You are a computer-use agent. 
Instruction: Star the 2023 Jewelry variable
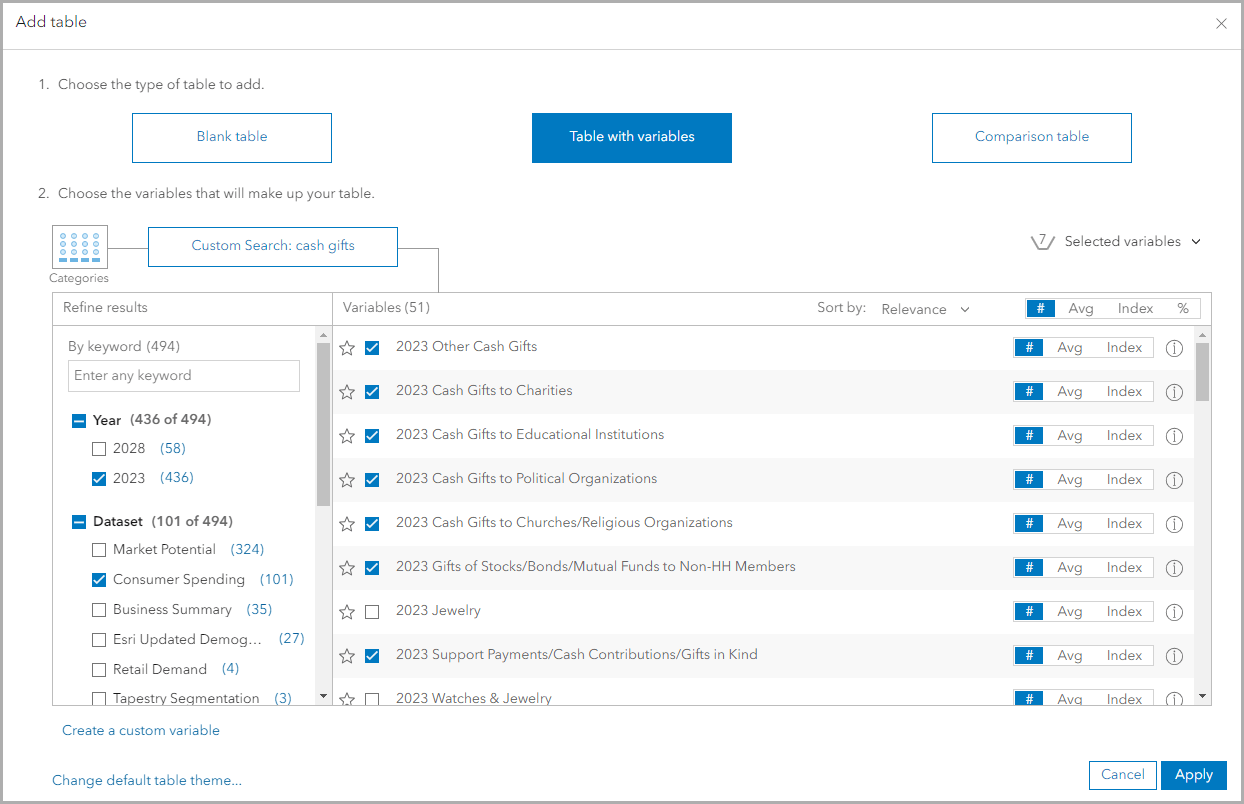347,612
